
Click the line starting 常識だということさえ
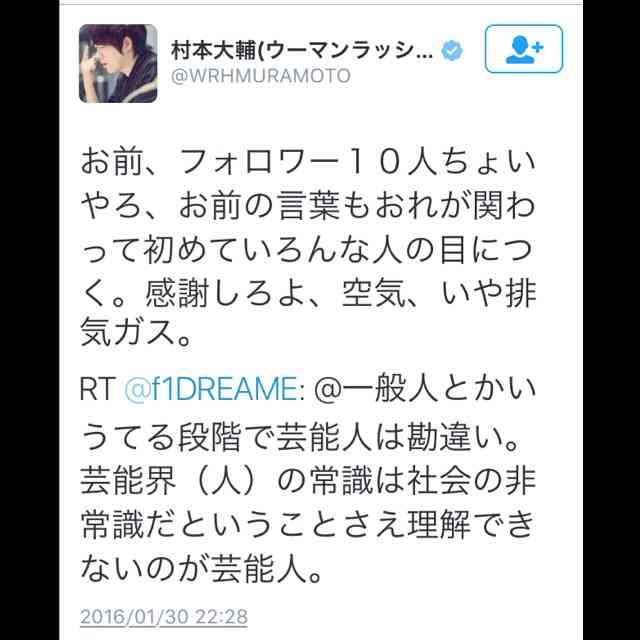point(308,526)
